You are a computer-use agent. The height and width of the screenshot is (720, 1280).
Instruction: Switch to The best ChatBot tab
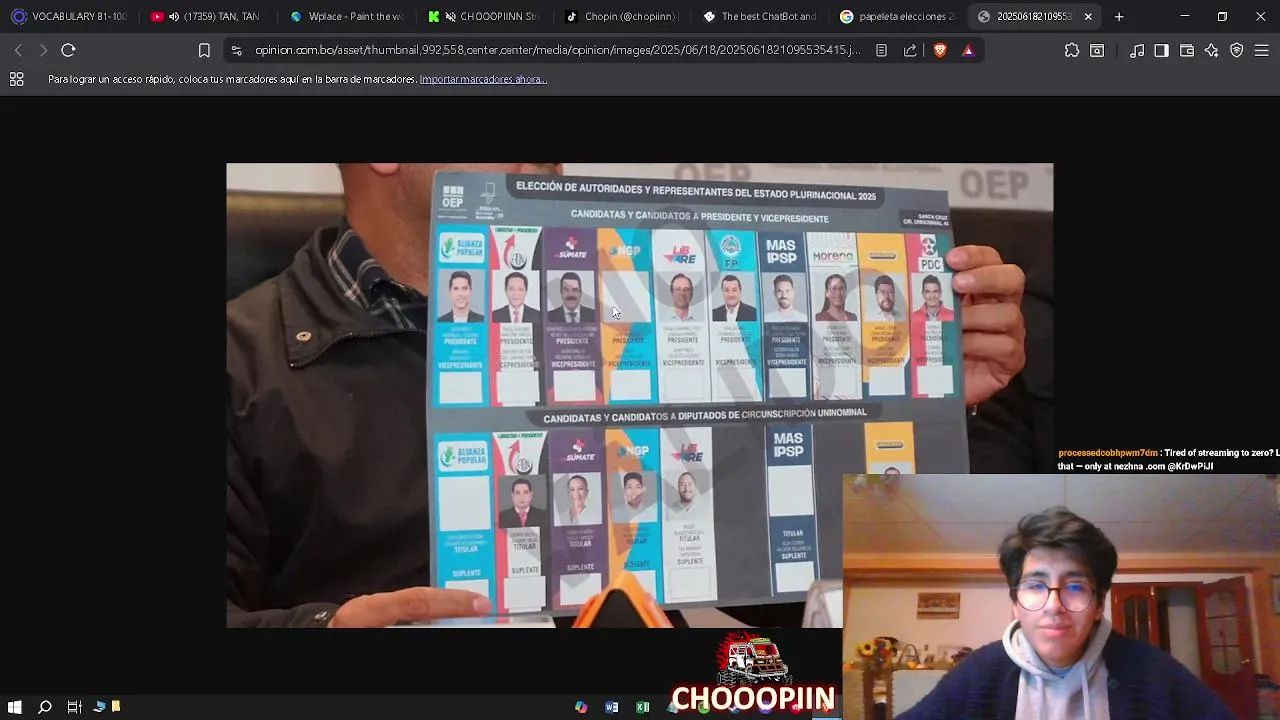click(x=760, y=16)
